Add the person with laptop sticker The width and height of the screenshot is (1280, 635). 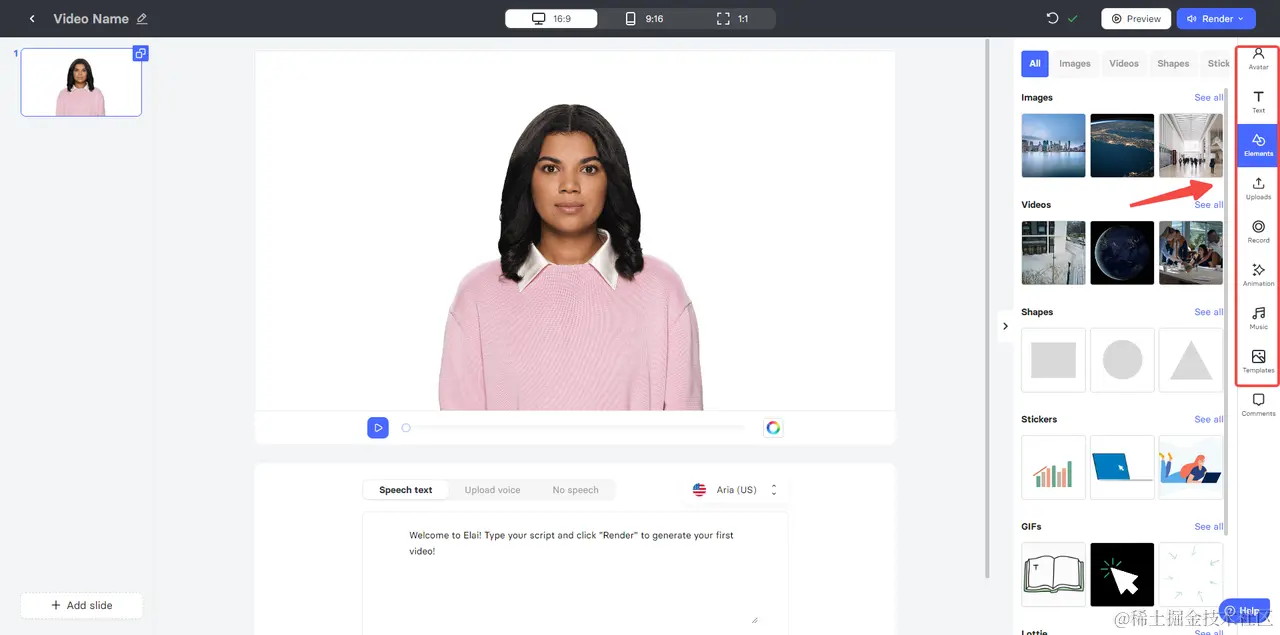pyautogui.click(x=1190, y=467)
